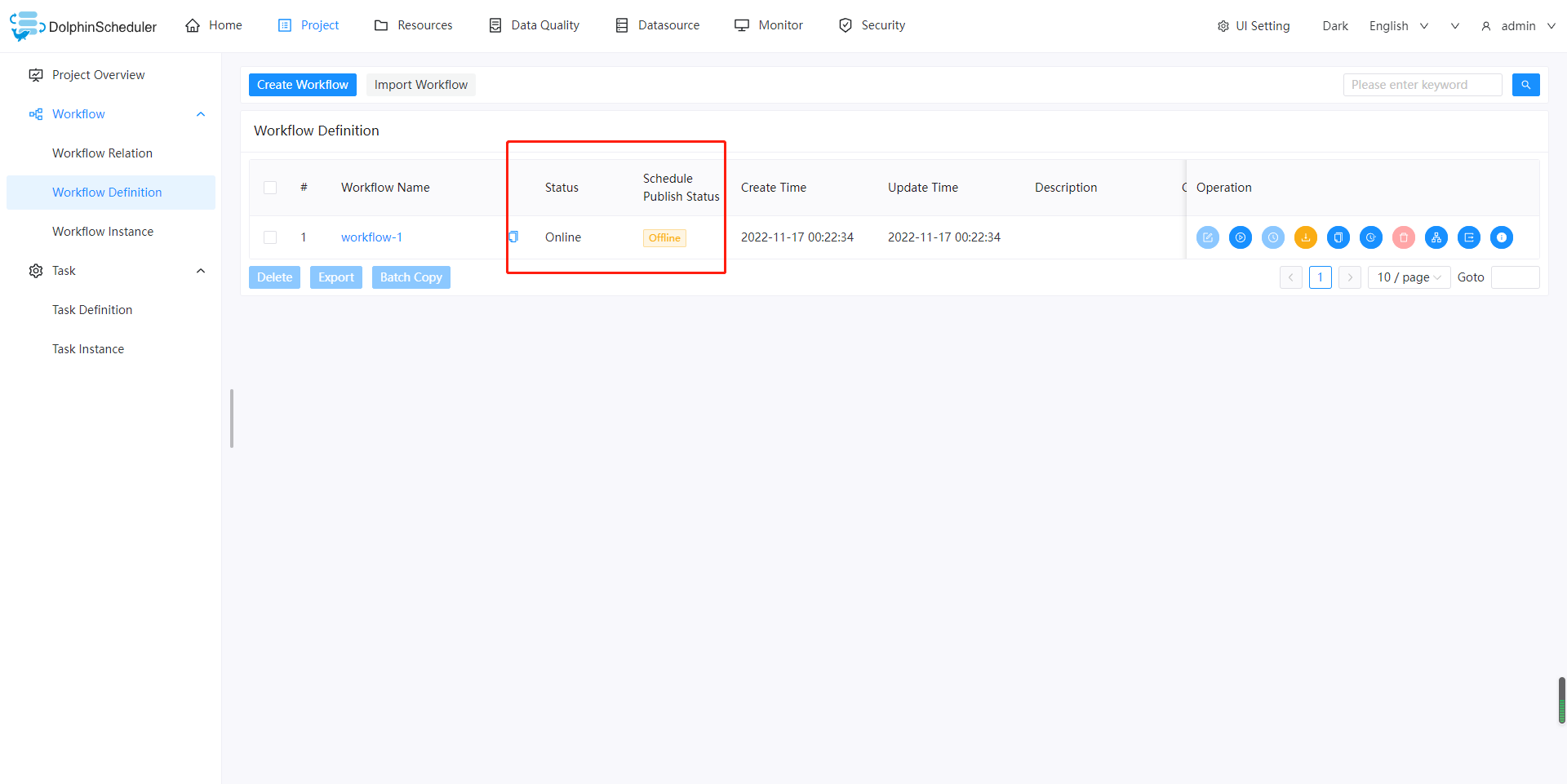
Task: Open the unlabeled dropdown chevron beside English
Action: tap(1455, 26)
